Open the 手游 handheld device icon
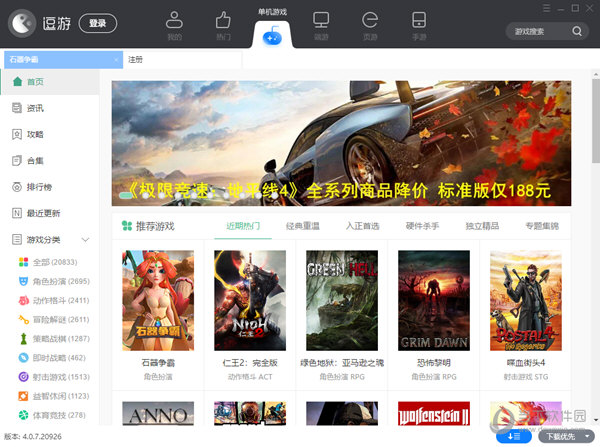The height and width of the screenshot is (447, 600). point(419,20)
